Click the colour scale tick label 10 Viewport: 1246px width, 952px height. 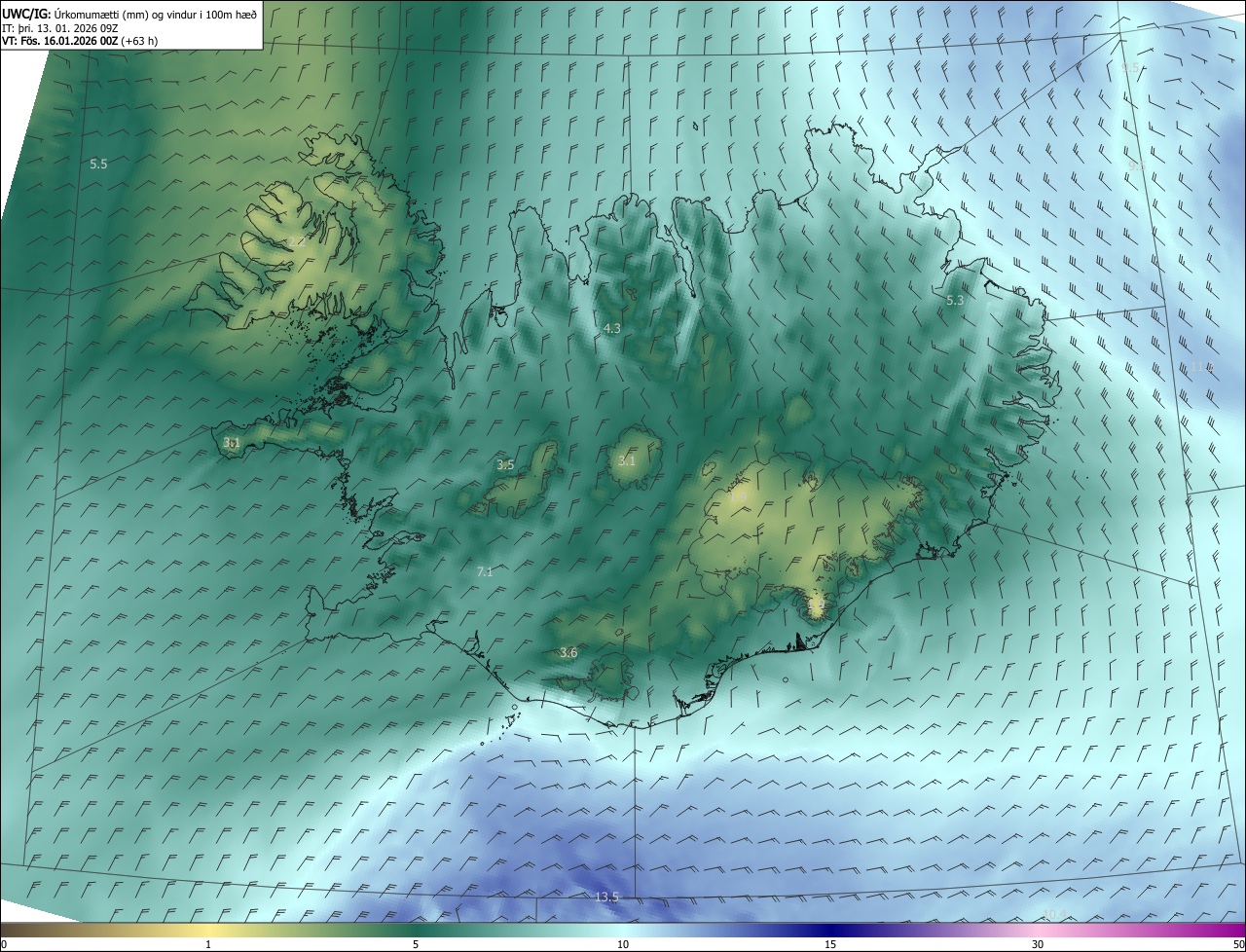coord(623,944)
